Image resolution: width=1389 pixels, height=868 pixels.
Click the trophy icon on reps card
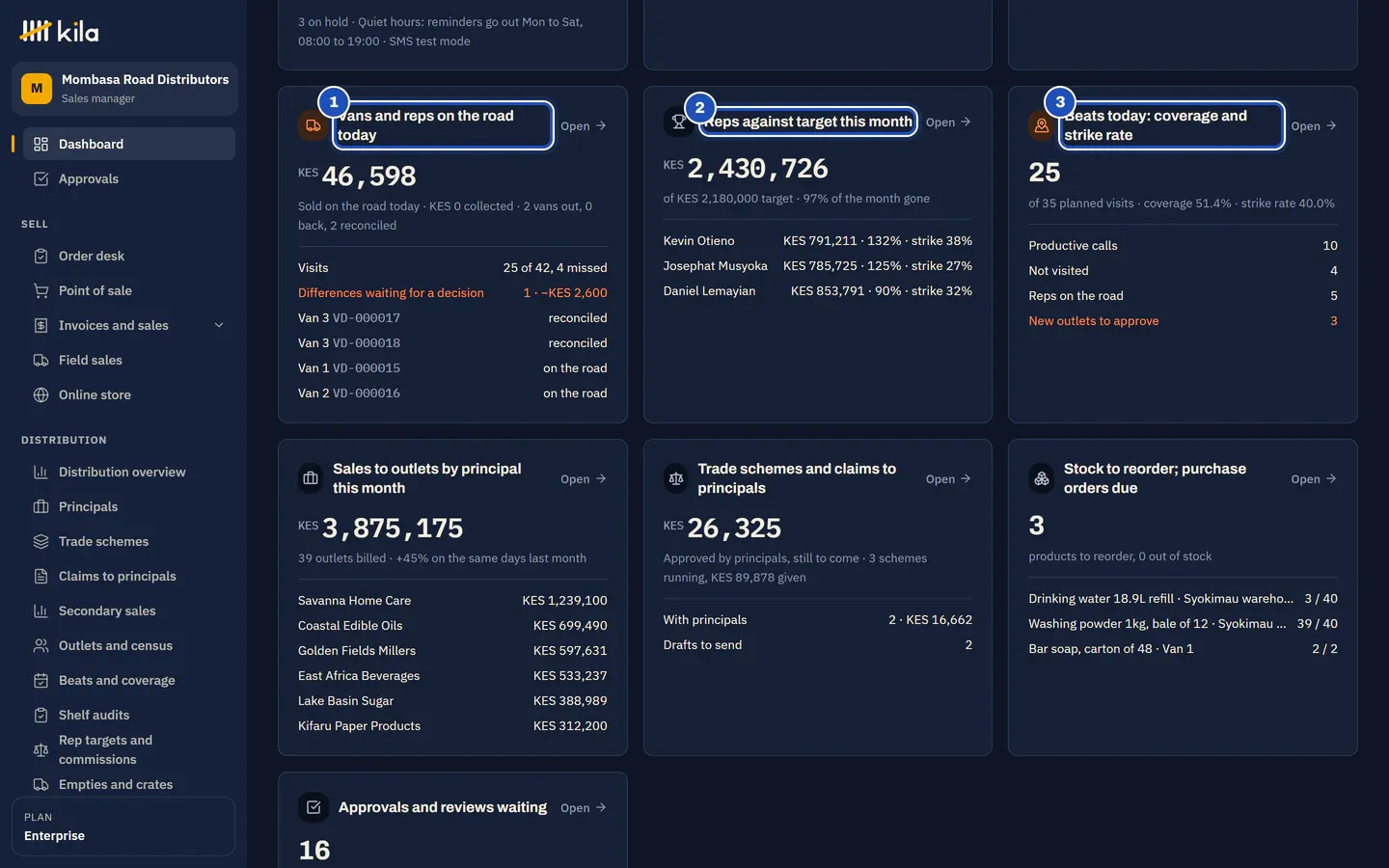(x=678, y=122)
